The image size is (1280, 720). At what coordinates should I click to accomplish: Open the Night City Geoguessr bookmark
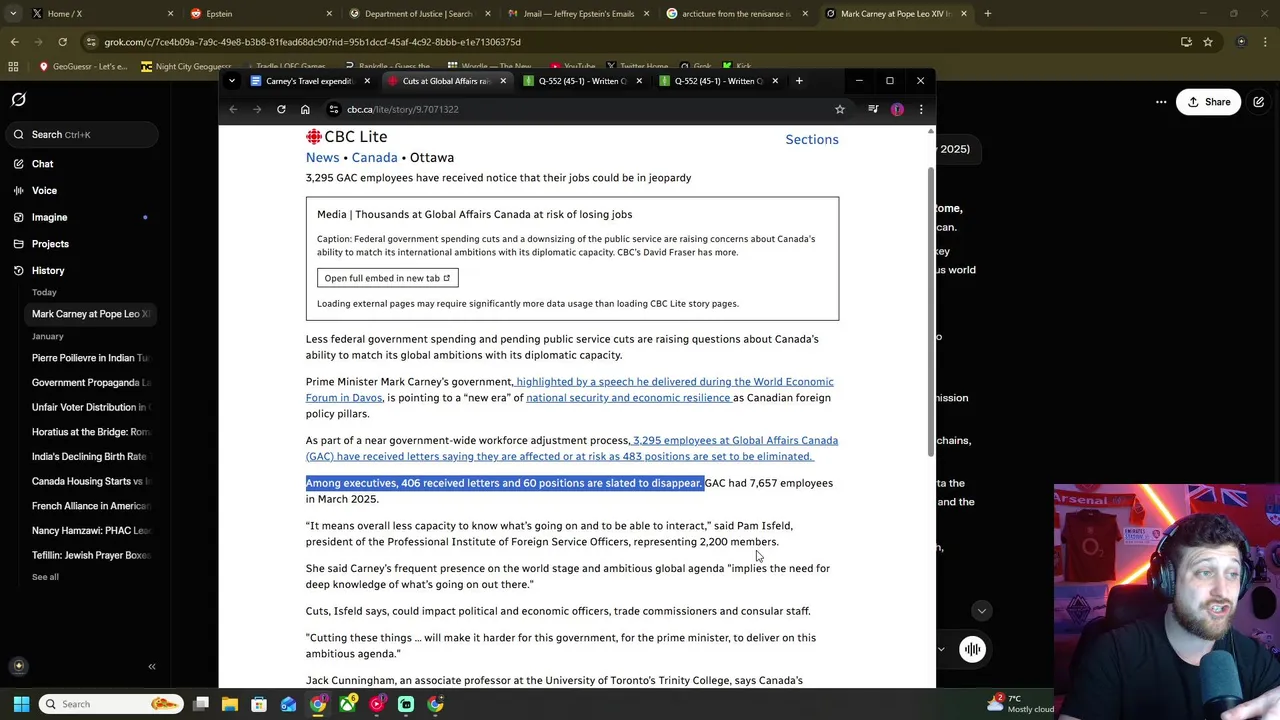click(187, 67)
